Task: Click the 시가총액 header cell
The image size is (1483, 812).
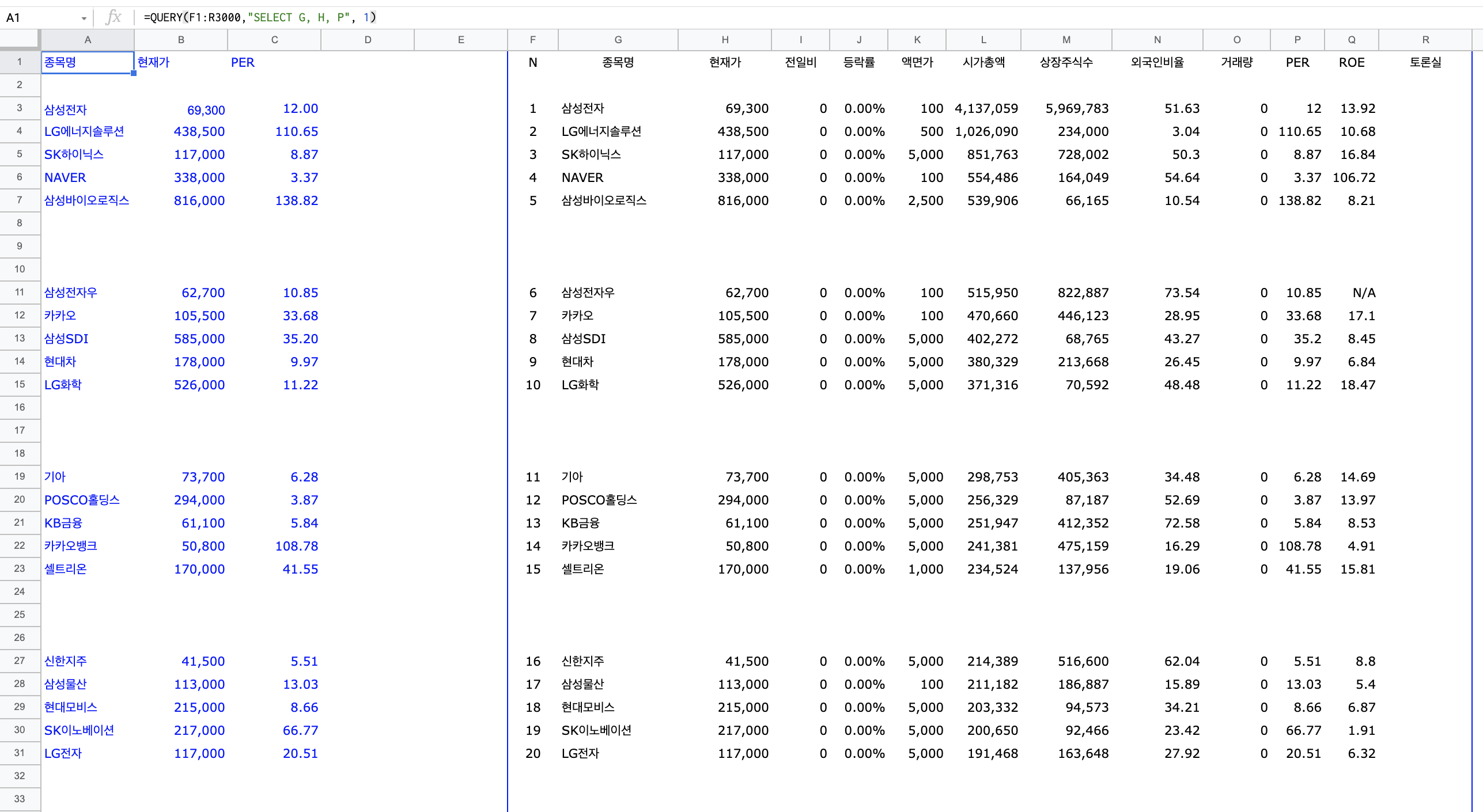Action: [983, 62]
